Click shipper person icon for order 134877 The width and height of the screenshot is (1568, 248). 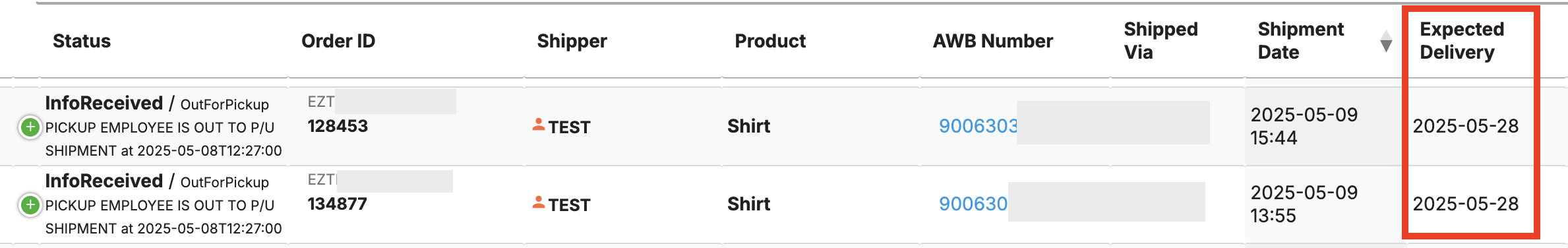point(539,202)
